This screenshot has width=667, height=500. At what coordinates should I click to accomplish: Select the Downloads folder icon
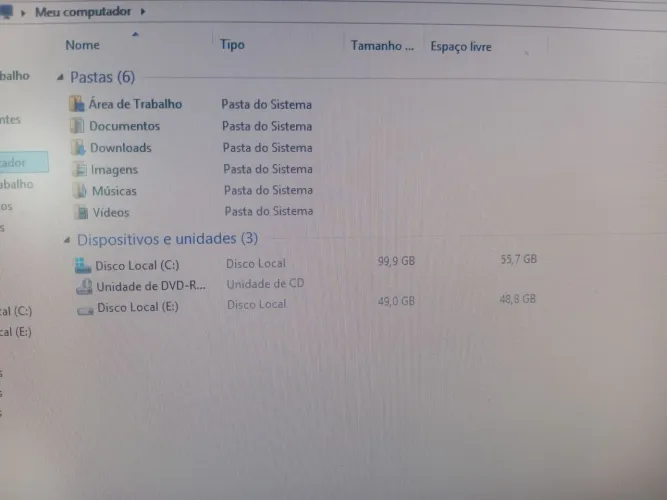(x=78, y=147)
